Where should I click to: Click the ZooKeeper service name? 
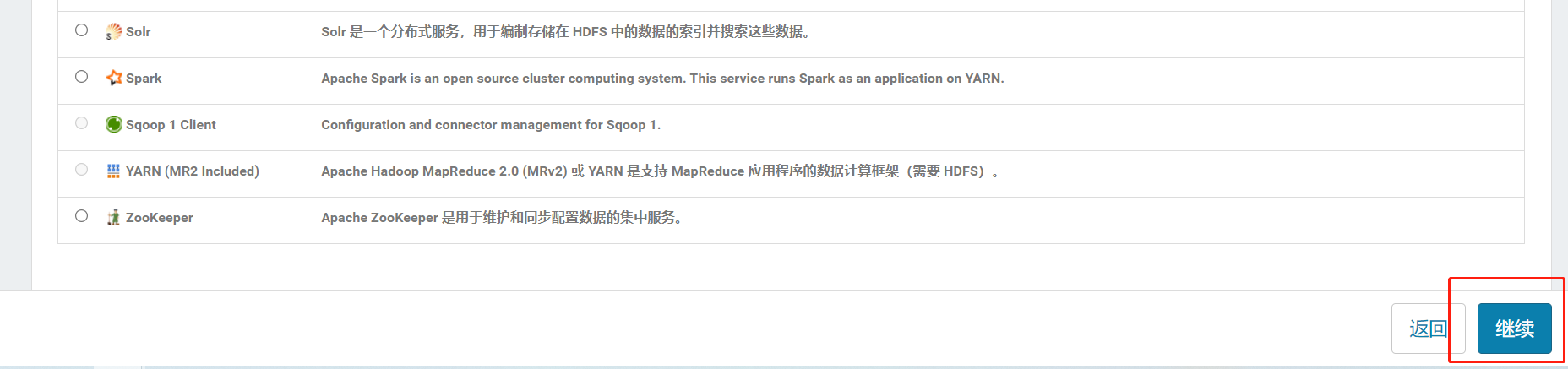[x=160, y=218]
